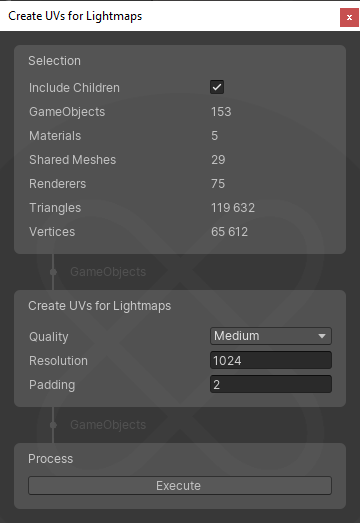Select the Selection panel header

pos(54,61)
